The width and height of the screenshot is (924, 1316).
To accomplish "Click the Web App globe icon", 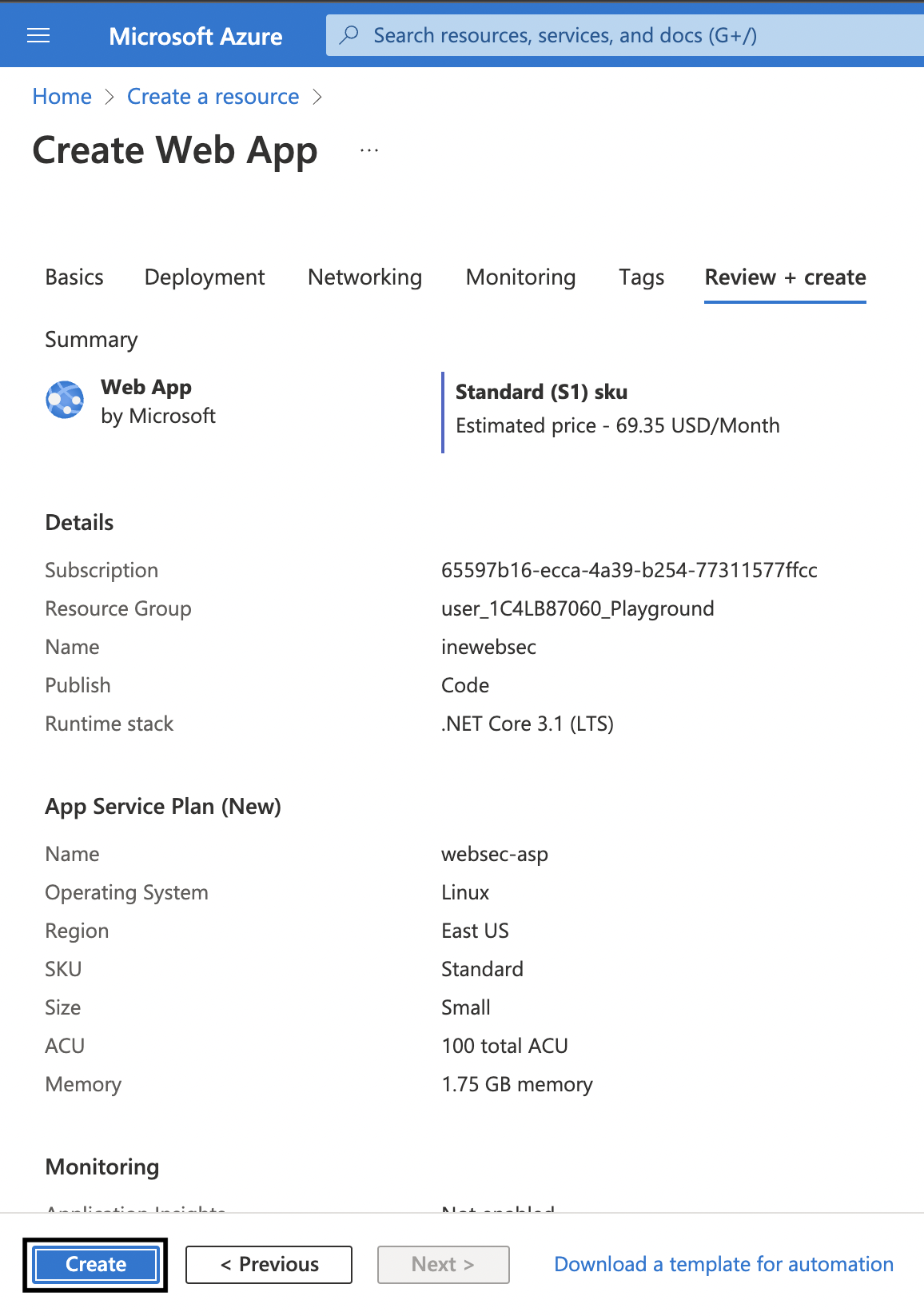I will tap(65, 400).
